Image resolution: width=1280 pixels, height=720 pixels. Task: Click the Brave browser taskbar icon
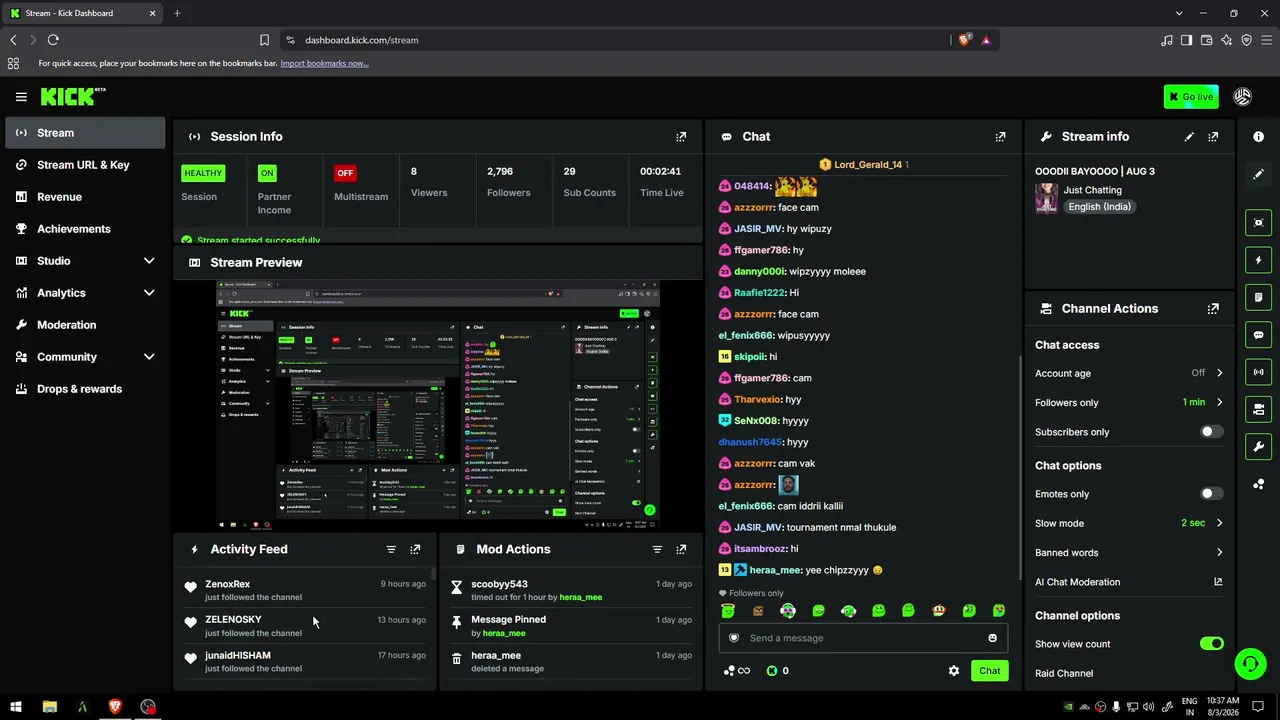tap(115, 707)
